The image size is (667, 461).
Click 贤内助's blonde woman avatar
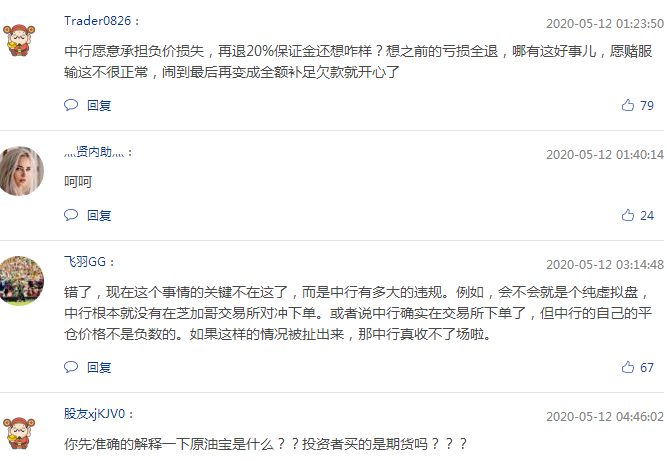click(21, 171)
